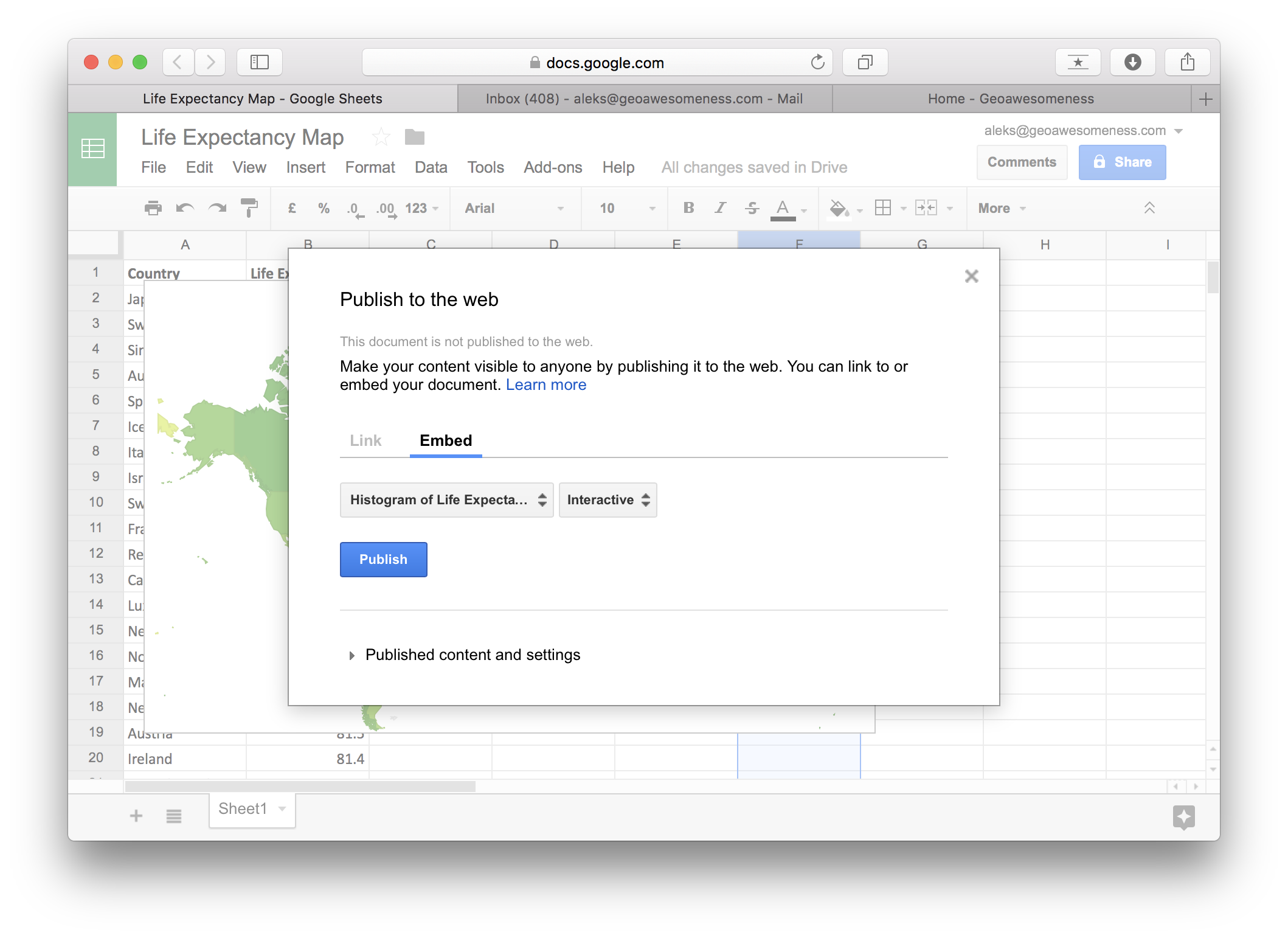Open the Insert menu

tap(305, 167)
